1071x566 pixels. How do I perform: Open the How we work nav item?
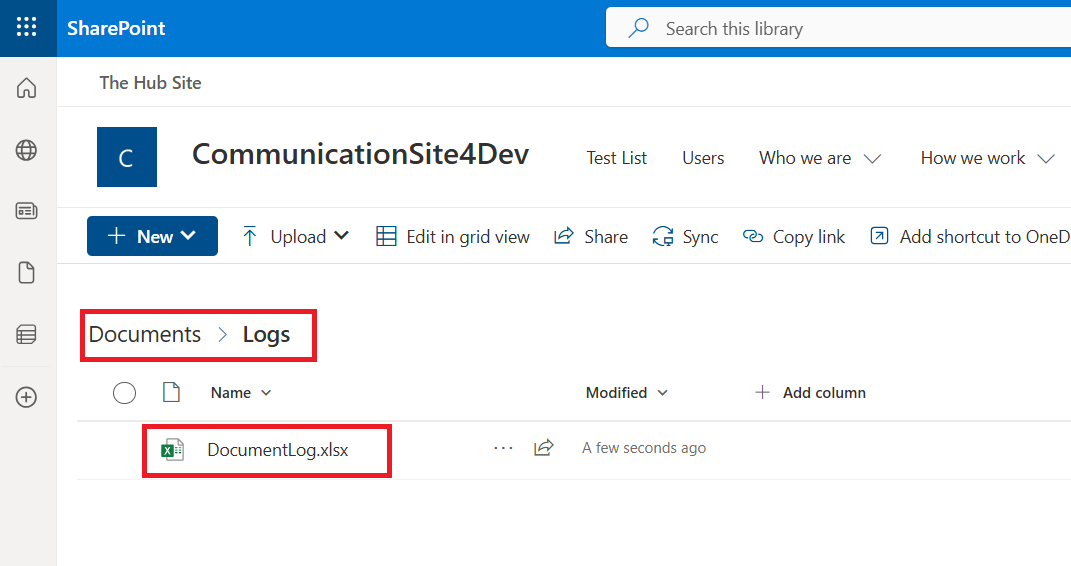973,158
